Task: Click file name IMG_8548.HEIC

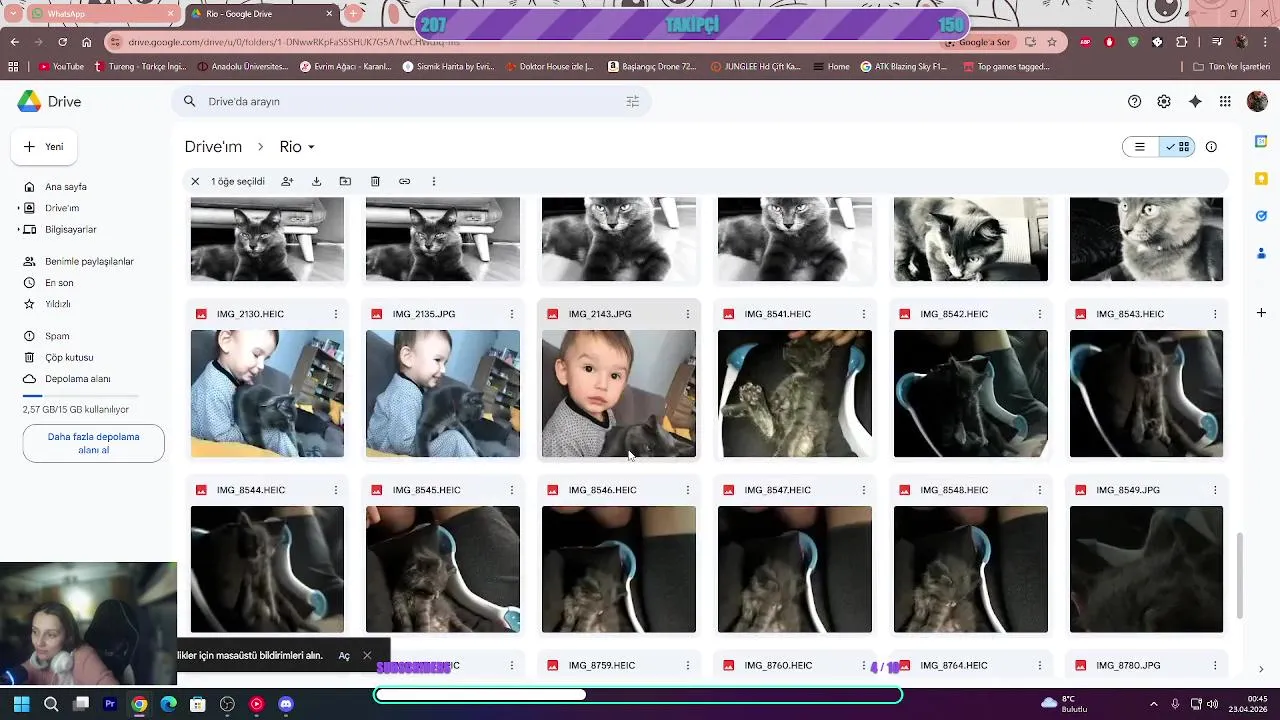Action: click(x=954, y=490)
